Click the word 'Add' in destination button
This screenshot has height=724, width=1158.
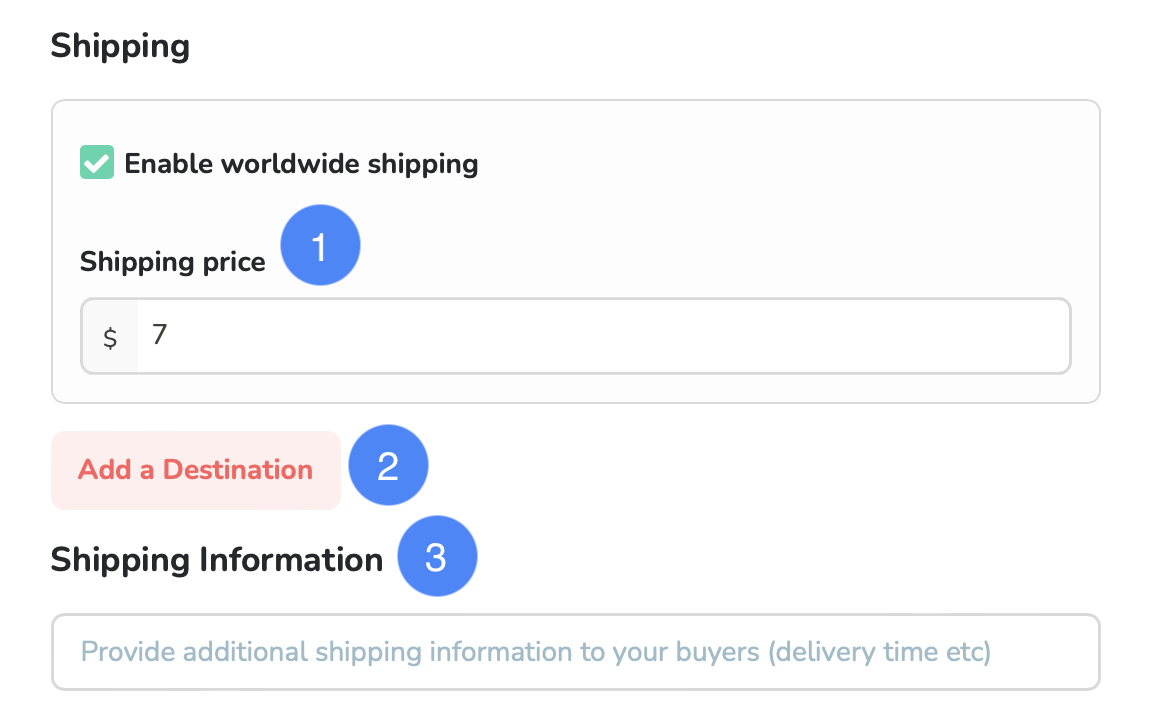coord(105,470)
